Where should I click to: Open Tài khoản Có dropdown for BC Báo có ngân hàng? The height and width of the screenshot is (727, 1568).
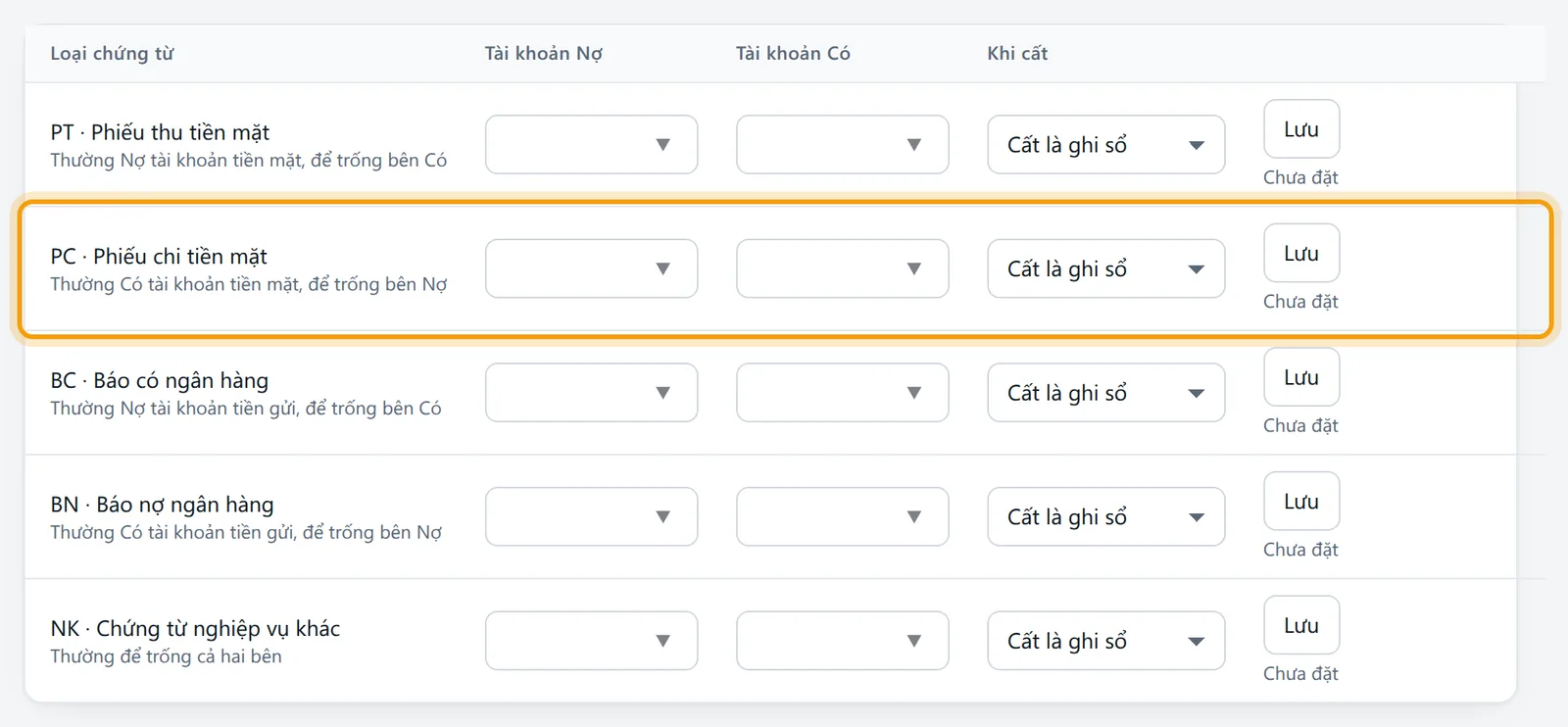[x=842, y=393]
